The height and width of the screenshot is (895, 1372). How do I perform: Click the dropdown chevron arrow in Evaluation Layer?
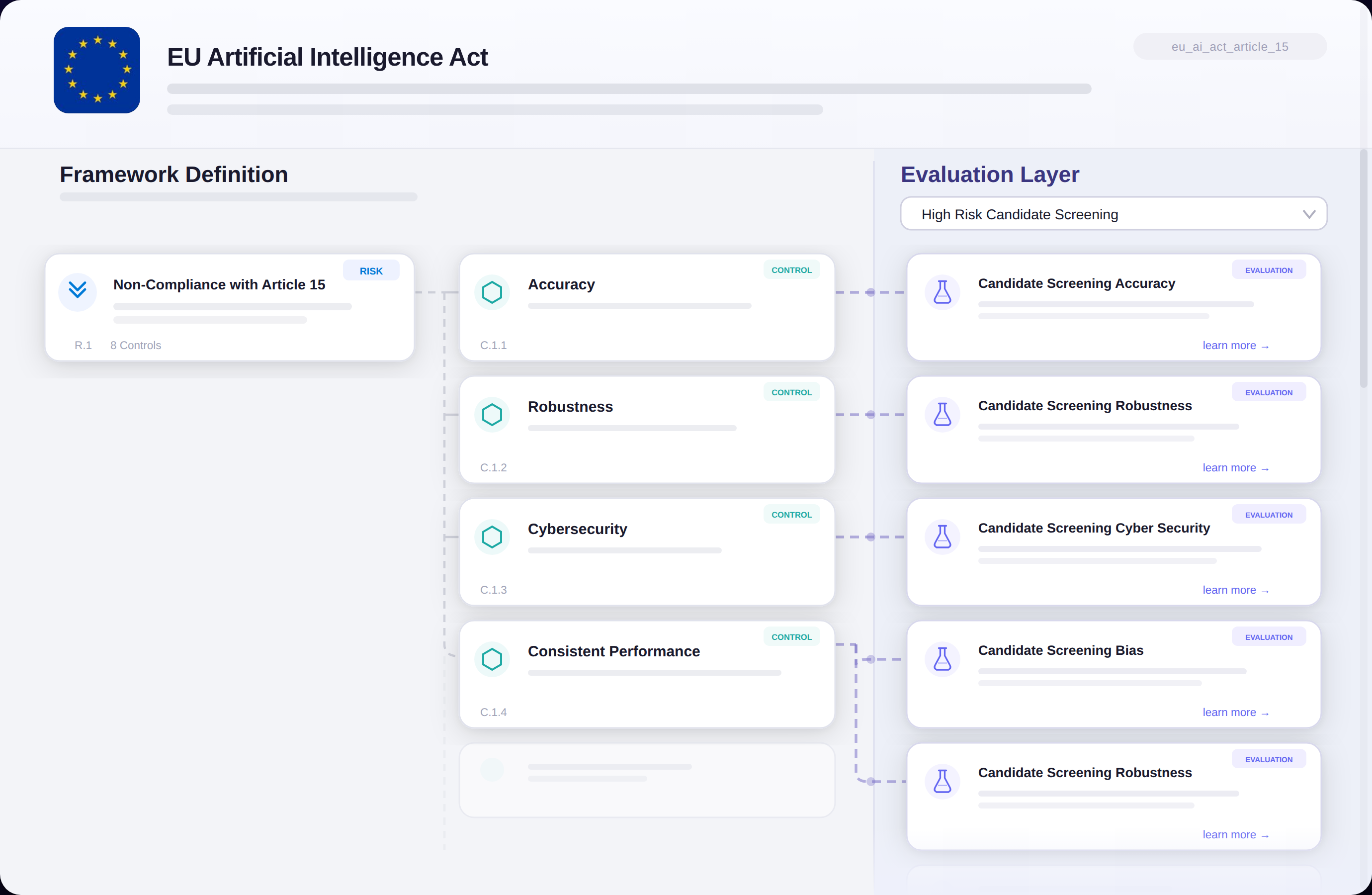(1308, 214)
